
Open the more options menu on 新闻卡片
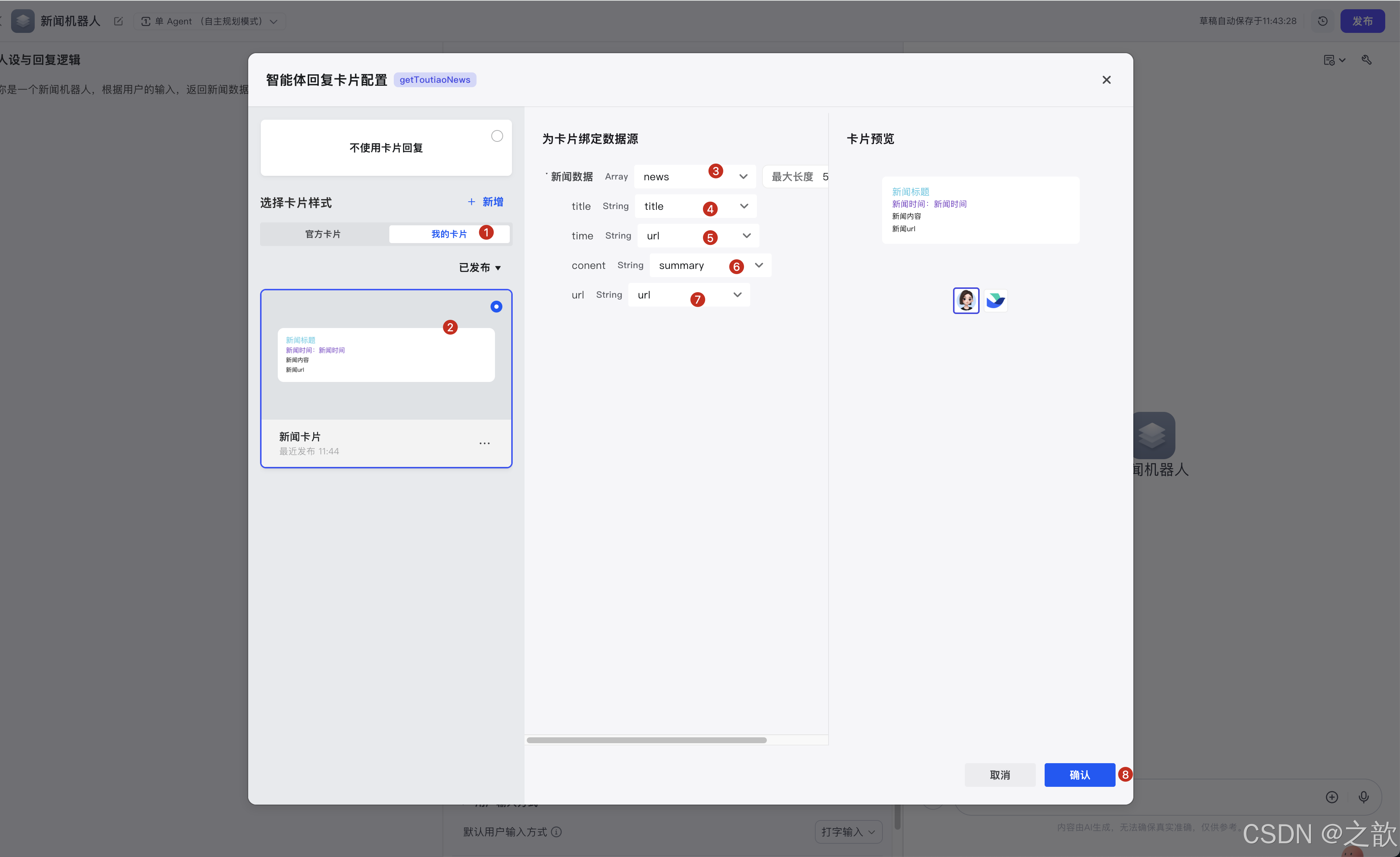pyautogui.click(x=485, y=443)
